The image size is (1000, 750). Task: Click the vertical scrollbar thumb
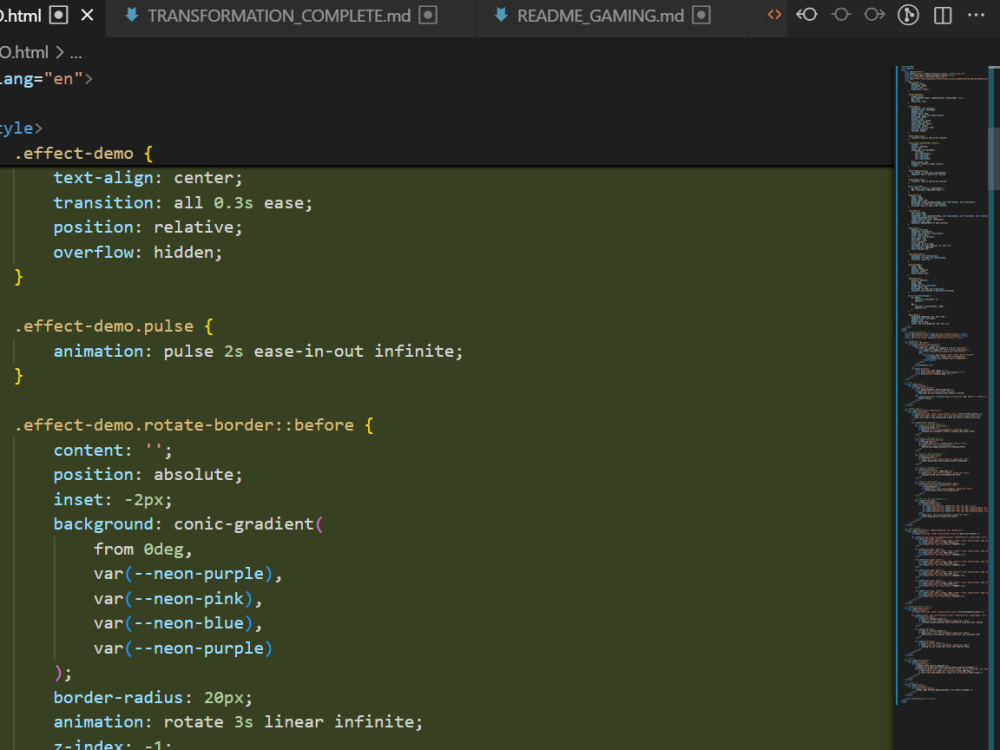tap(994, 158)
